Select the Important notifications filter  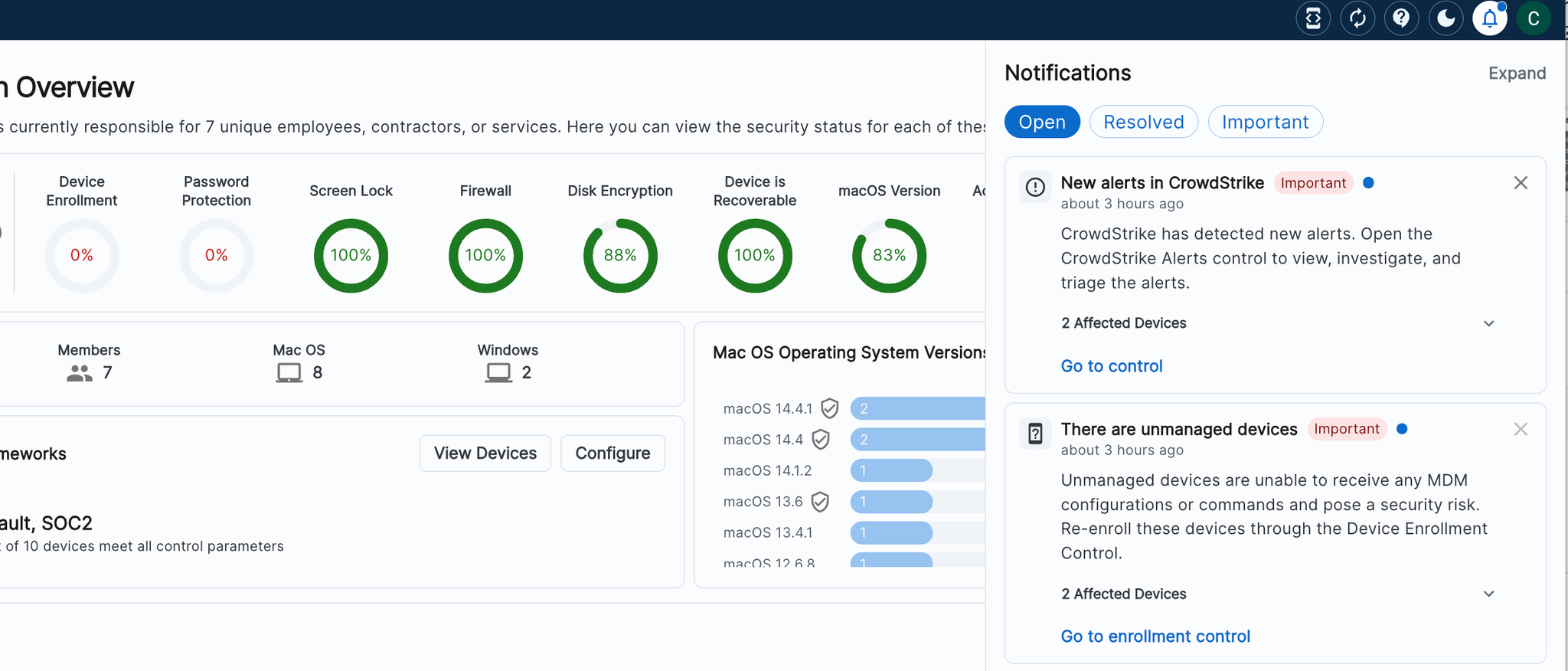pos(1265,122)
